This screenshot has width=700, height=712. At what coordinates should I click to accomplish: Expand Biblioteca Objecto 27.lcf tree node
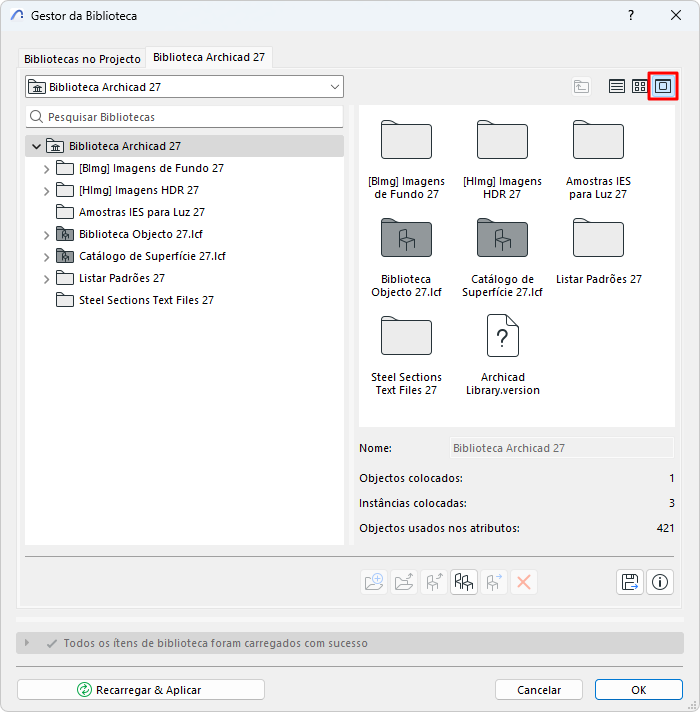click(46, 235)
